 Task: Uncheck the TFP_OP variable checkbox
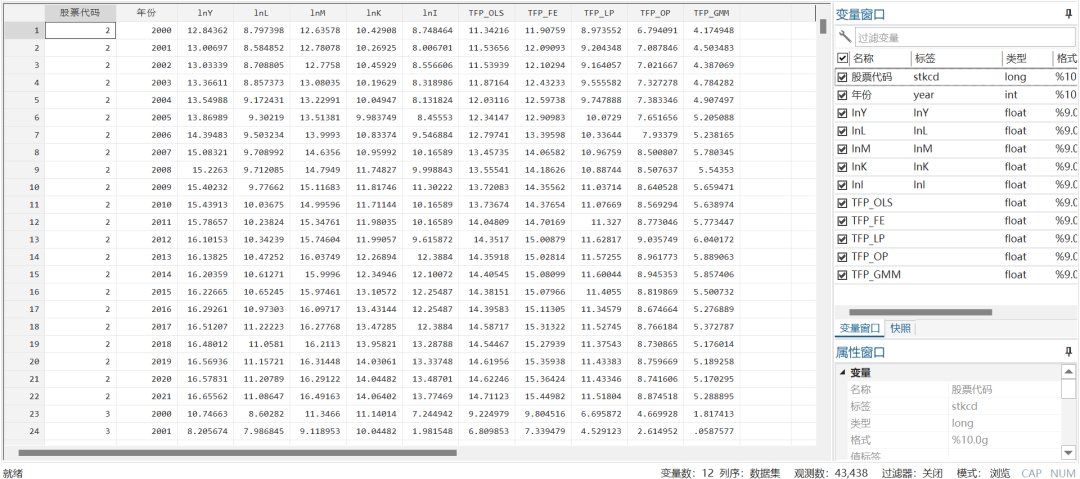842,256
